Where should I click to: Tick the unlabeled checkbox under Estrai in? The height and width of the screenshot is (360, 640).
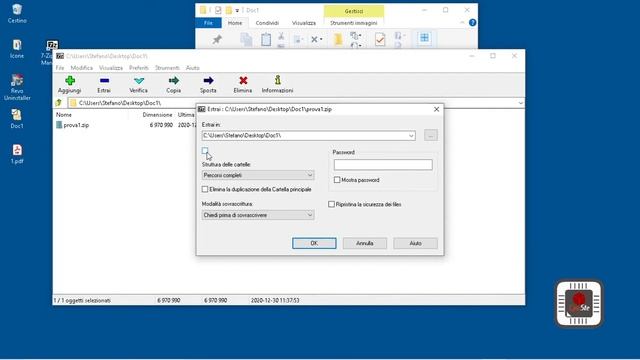pyautogui.click(x=205, y=151)
